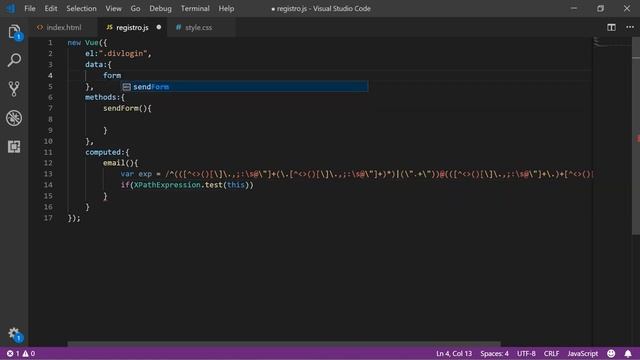Open the View menu
The width and height of the screenshot is (640, 360).
(113, 9)
